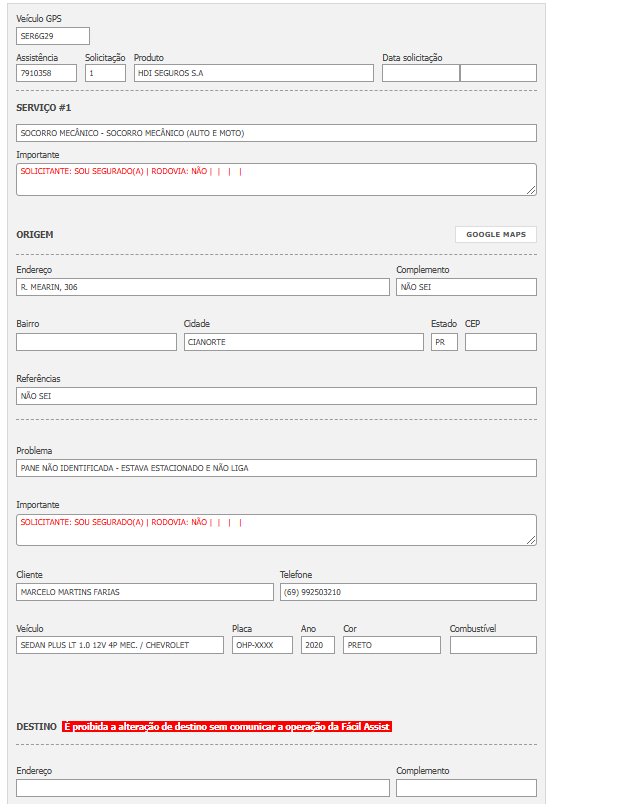Screen dimensions: 633x804
Task: Click the Veículo GPS field
Action: [53, 36]
